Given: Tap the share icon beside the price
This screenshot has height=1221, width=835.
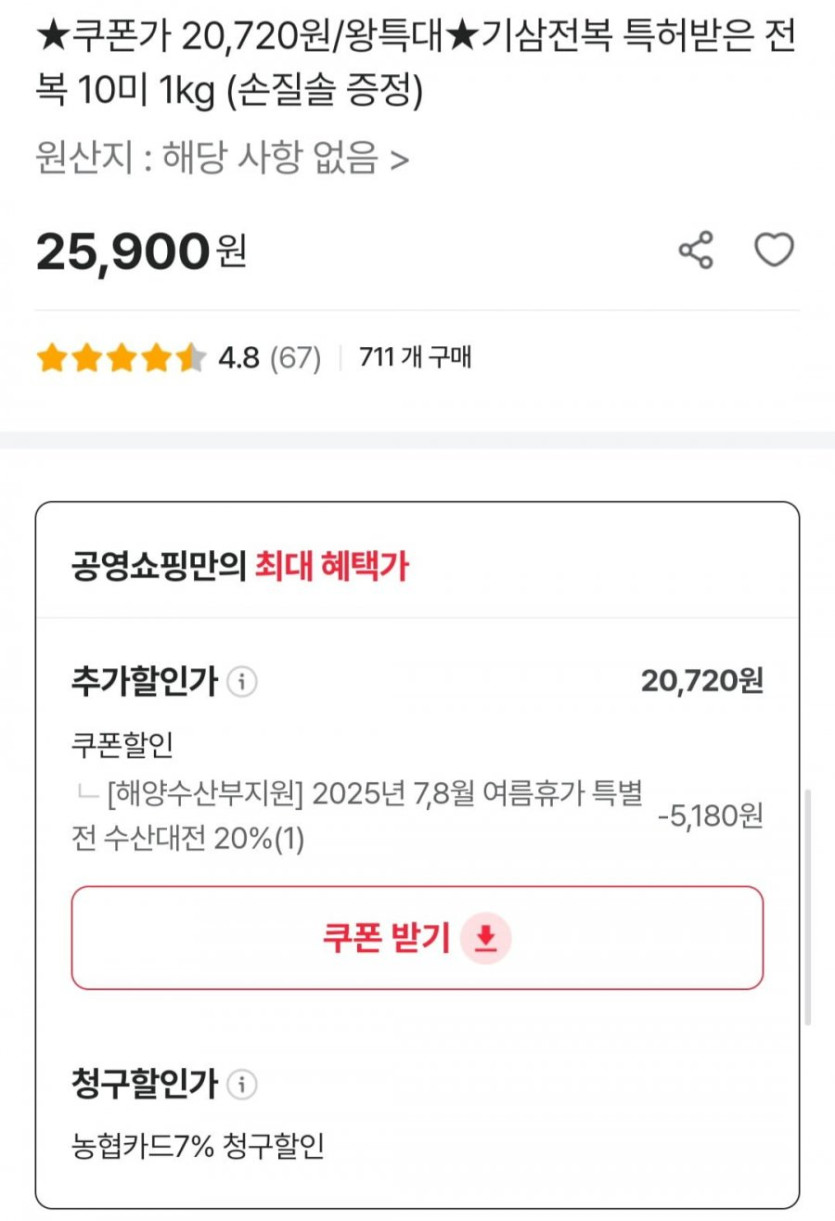Looking at the screenshot, I should (696, 250).
